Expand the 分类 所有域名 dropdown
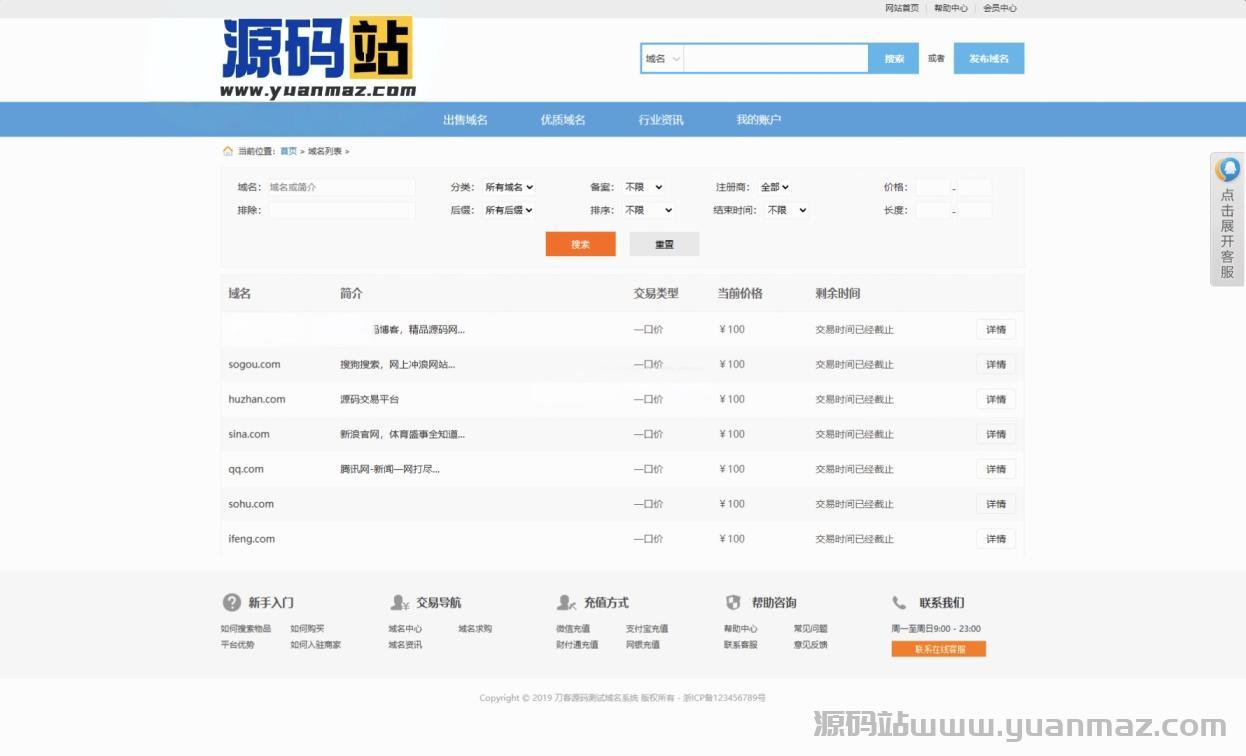Screen dimensions: 1246x756 (509, 187)
